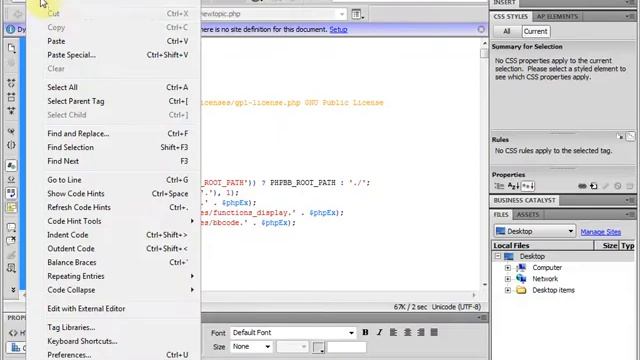The width and height of the screenshot is (640, 360).
Task: Show more coding toolbar tools via double chevron
Action: 13,289
